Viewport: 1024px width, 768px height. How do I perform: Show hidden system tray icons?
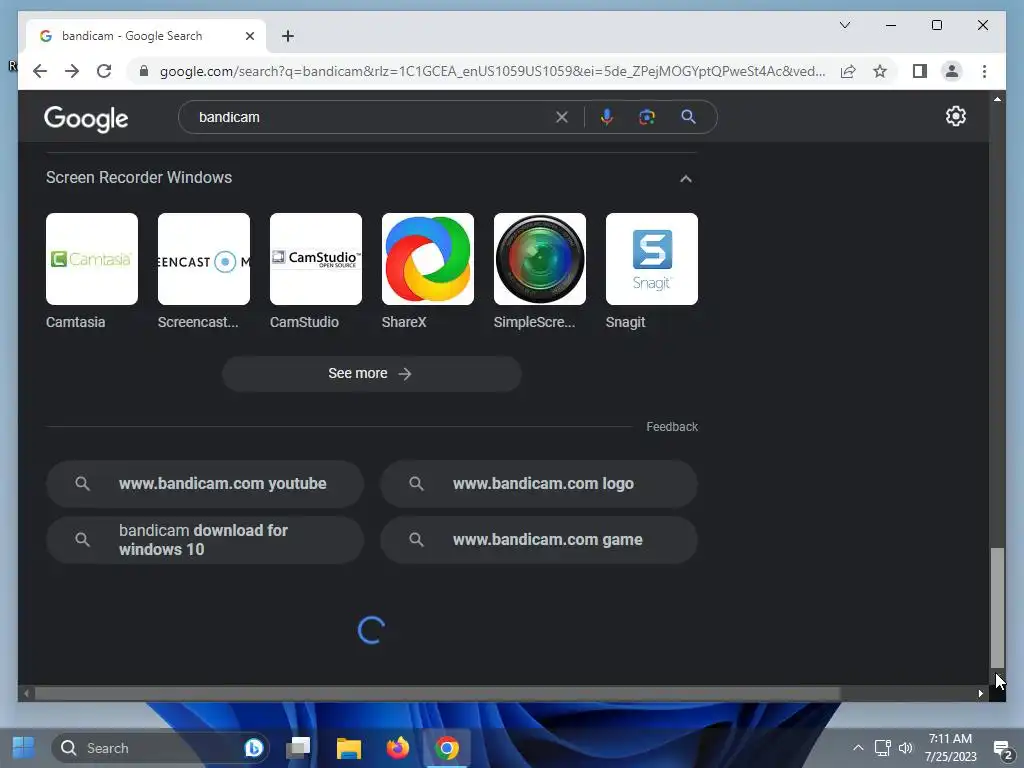pyautogui.click(x=858, y=748)
